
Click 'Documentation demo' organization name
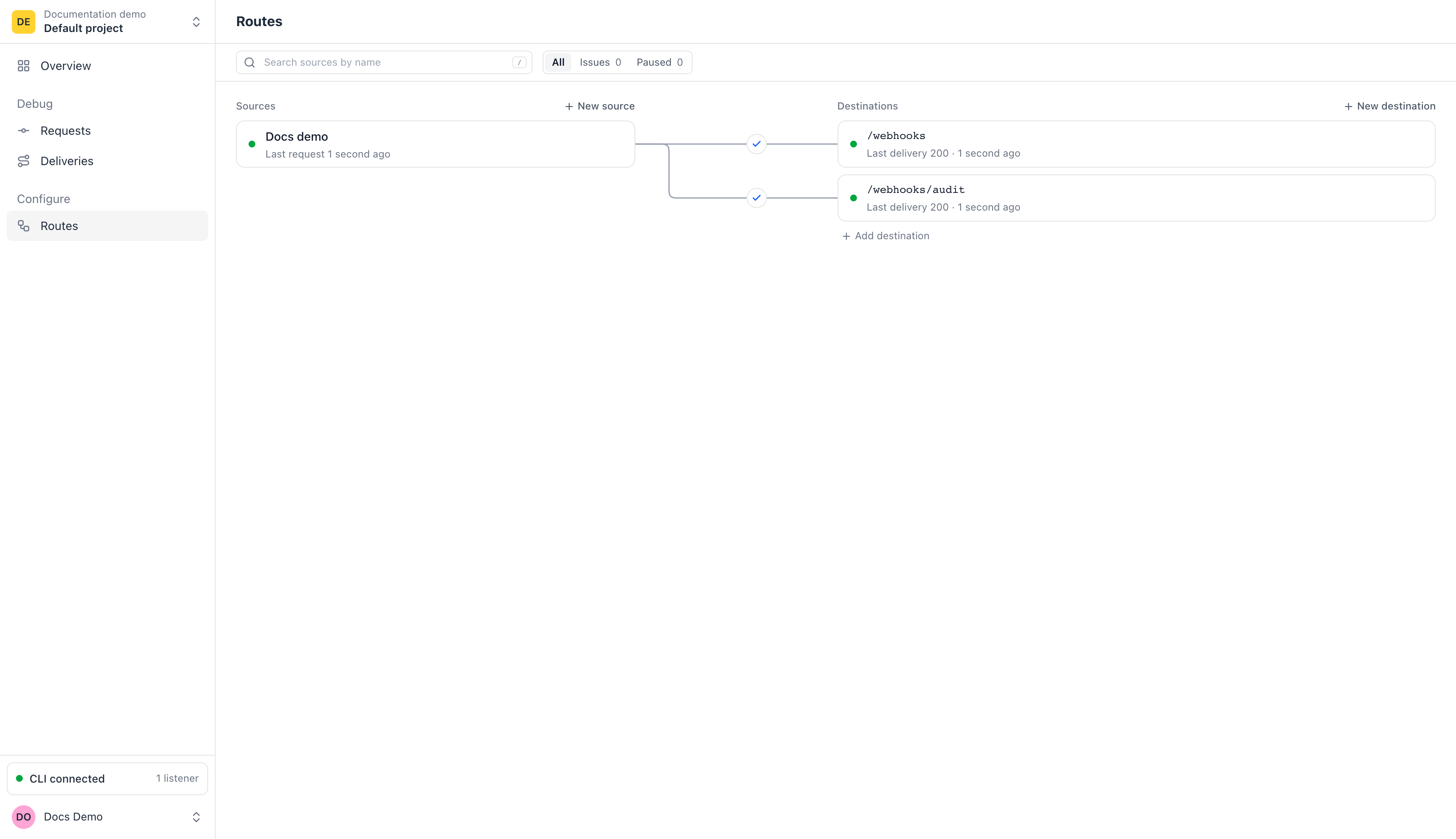(x=94, y=14)
